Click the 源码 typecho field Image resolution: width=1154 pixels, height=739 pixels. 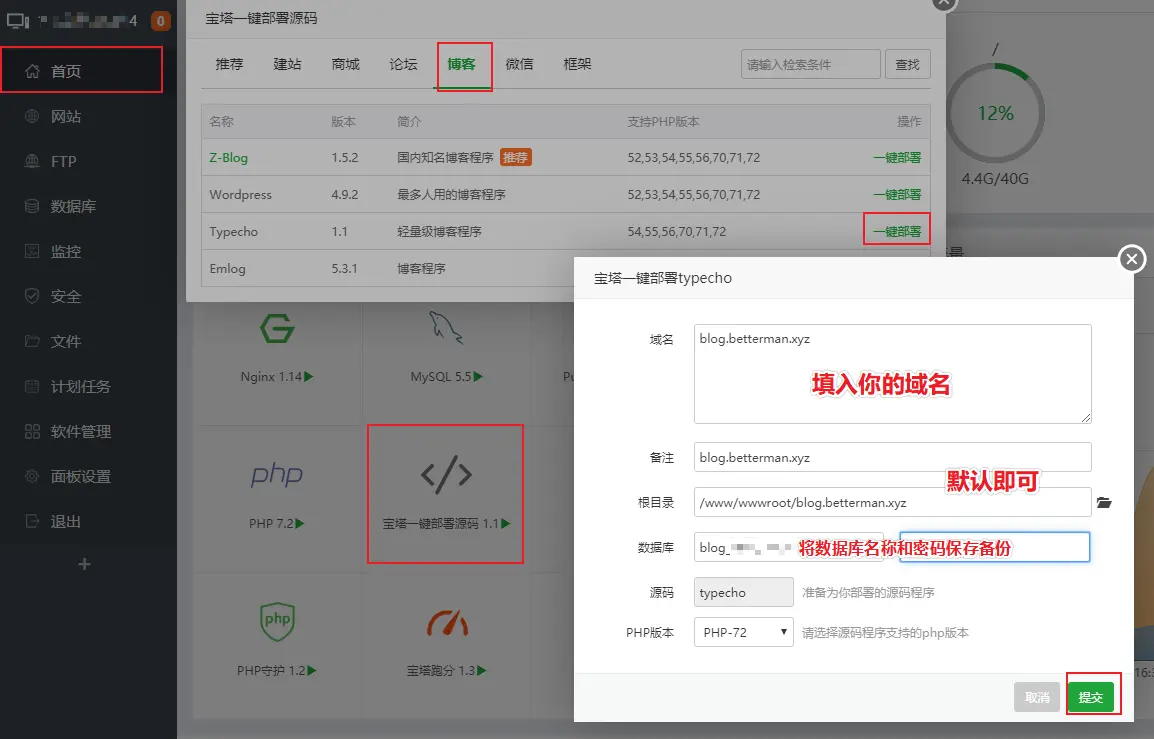click(743, 592)
